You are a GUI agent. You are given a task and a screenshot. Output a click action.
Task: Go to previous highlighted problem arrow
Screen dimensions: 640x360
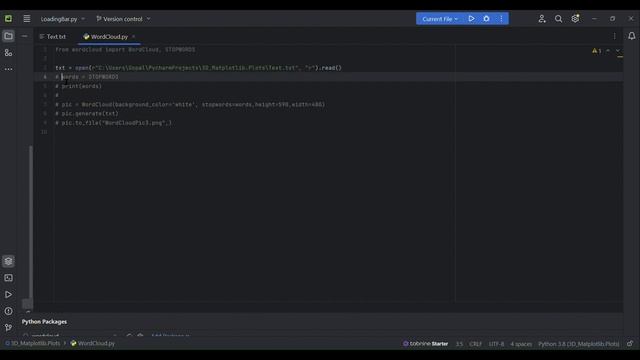608,51
